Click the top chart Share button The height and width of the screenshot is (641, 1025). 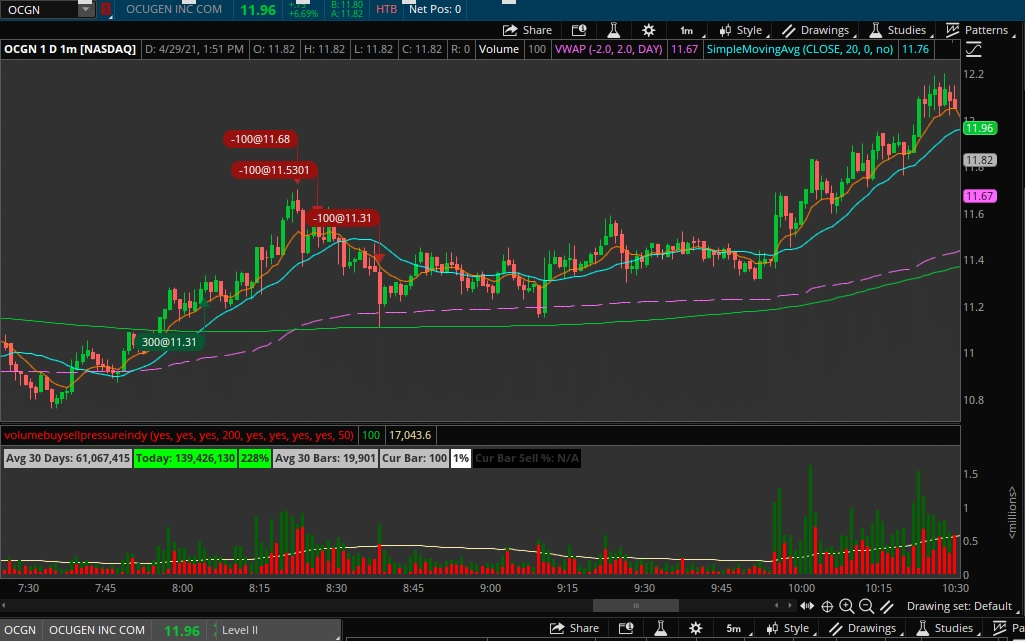click(527, 30)
